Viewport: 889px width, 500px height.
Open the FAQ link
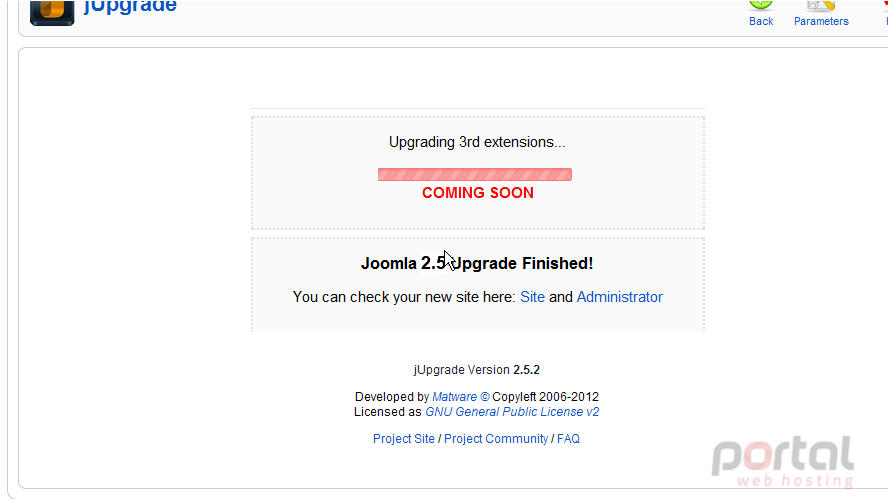click(x=569, y=439)
